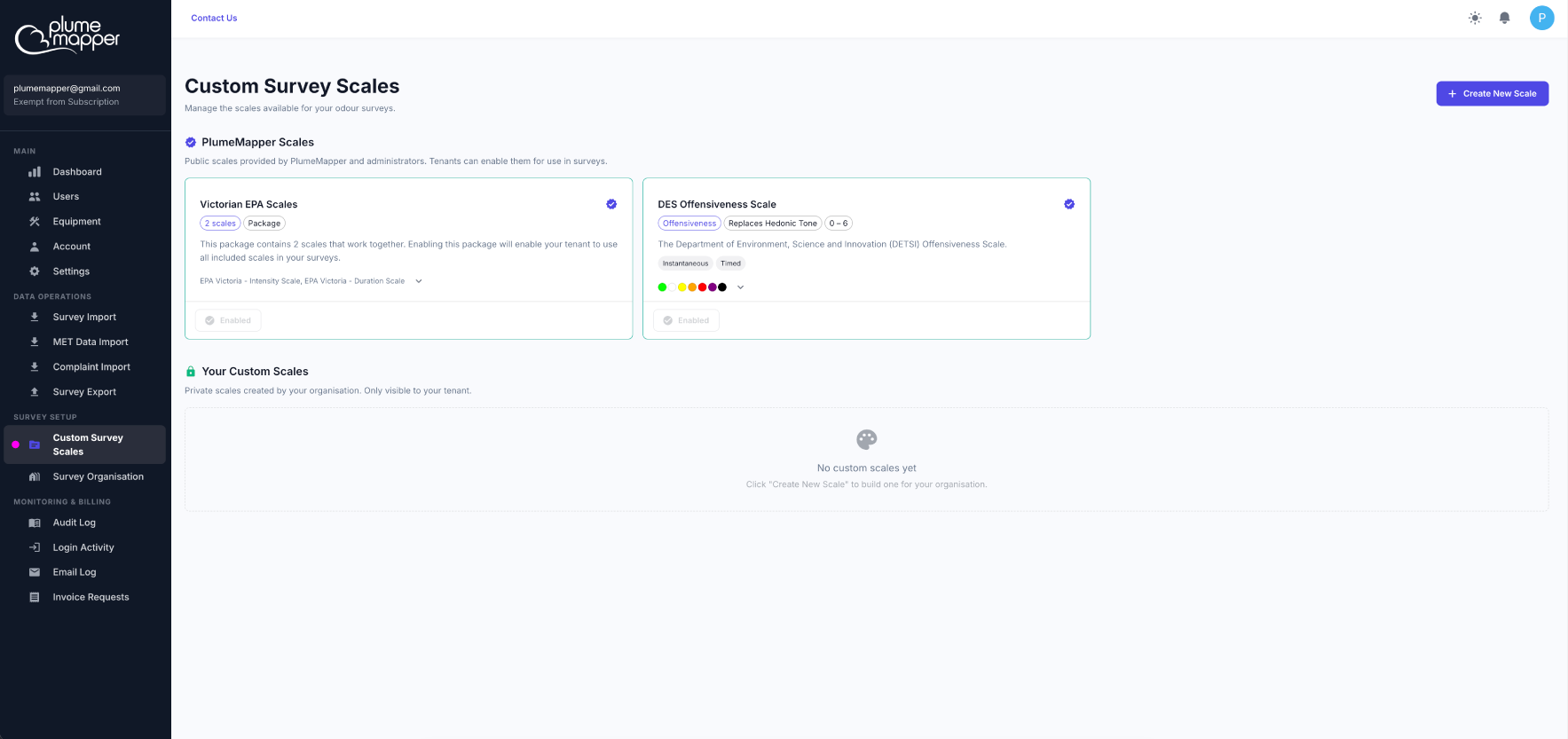Click the green swatch in DES scale
Image resolution: width=1568 pixels, height=739 pixels.
point(662,287)
